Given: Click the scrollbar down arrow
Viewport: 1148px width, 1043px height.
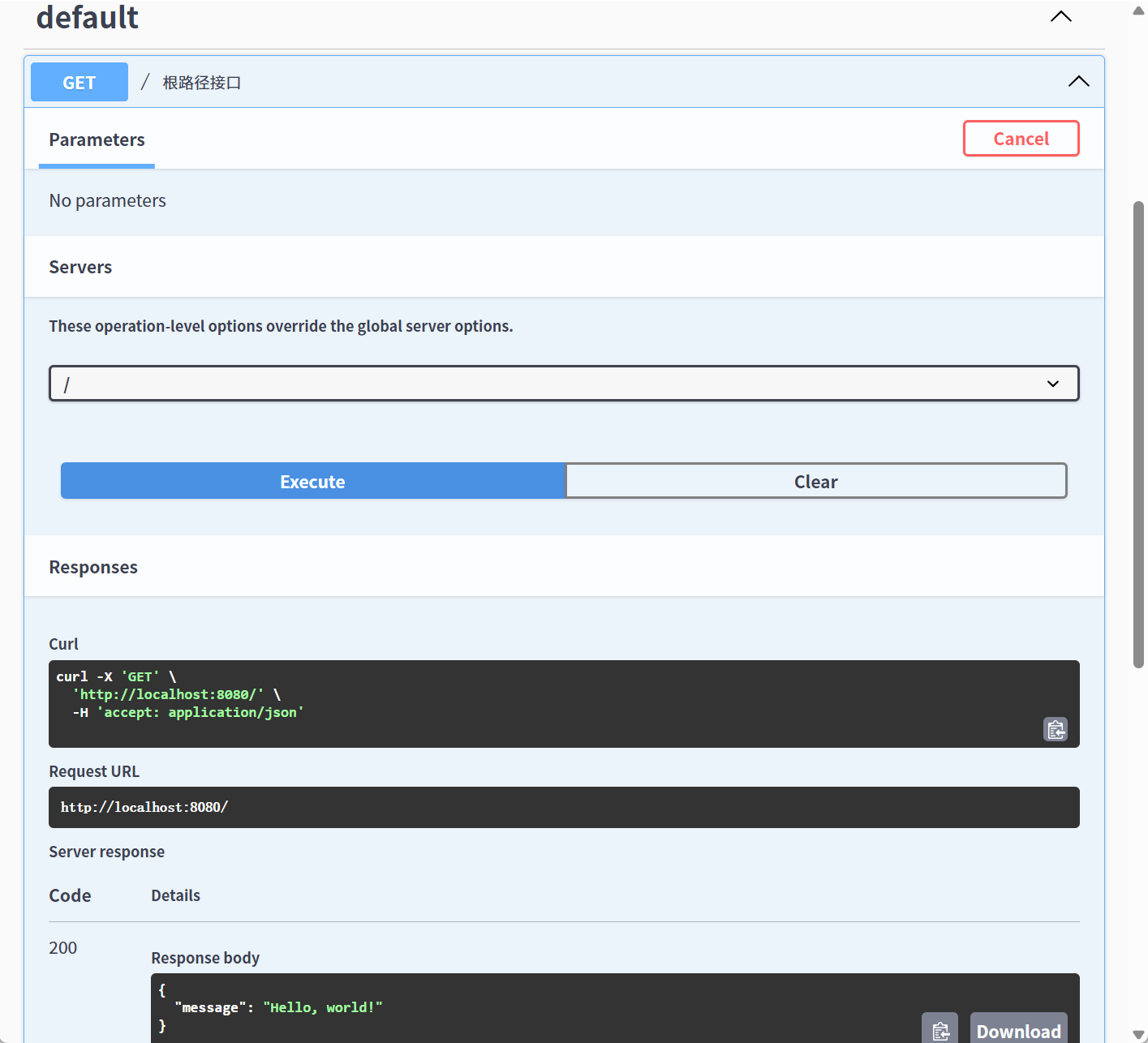Looking at the screenshot, I should pos(1138,1034).
